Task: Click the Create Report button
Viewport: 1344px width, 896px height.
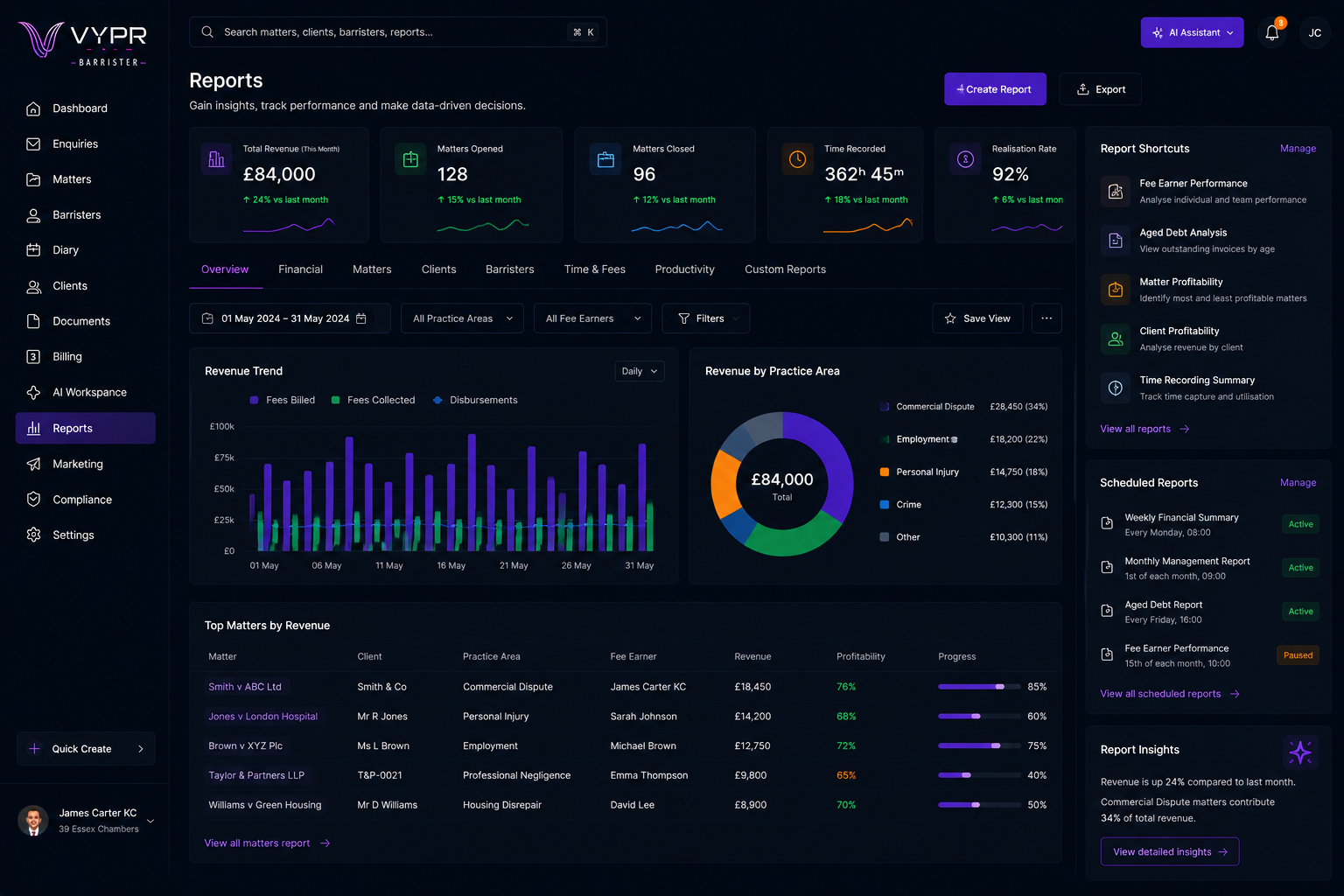Action: point(995,89)
